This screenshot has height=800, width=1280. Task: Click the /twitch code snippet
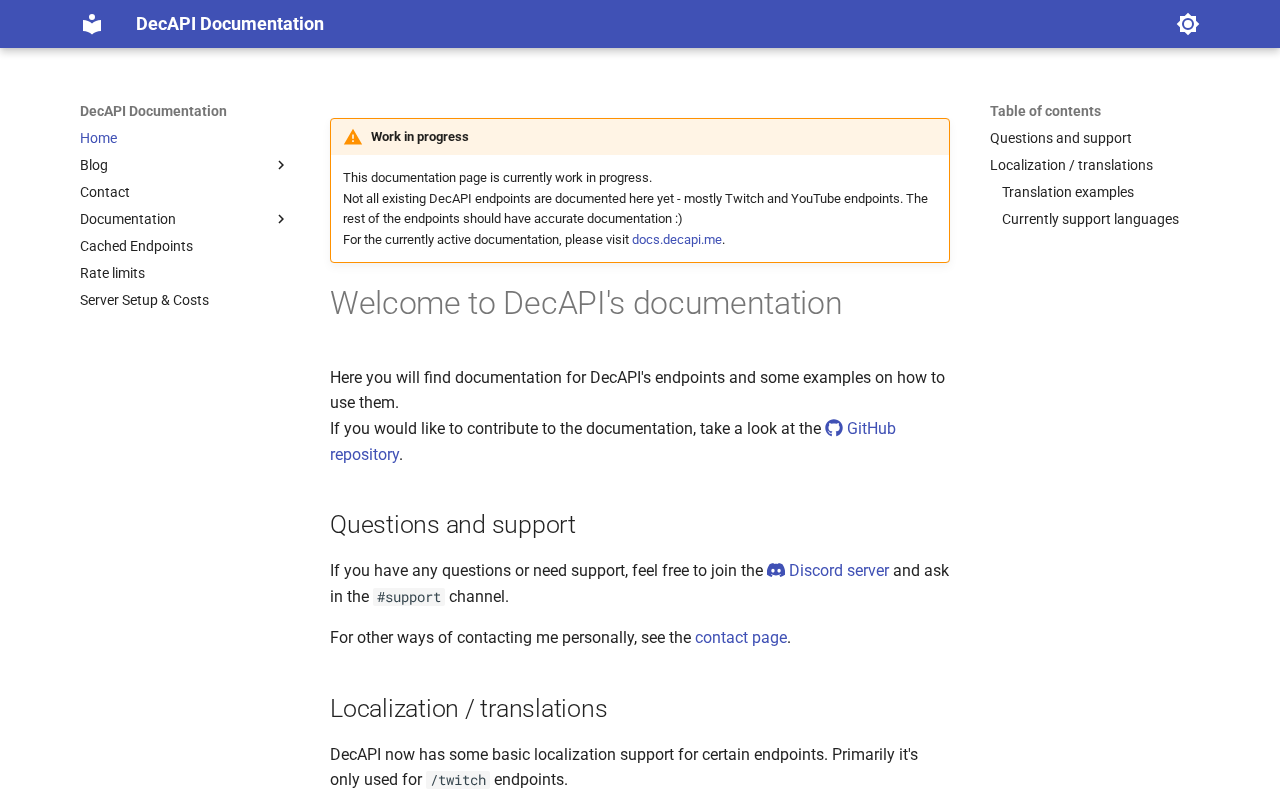click(x=458, y=780)
